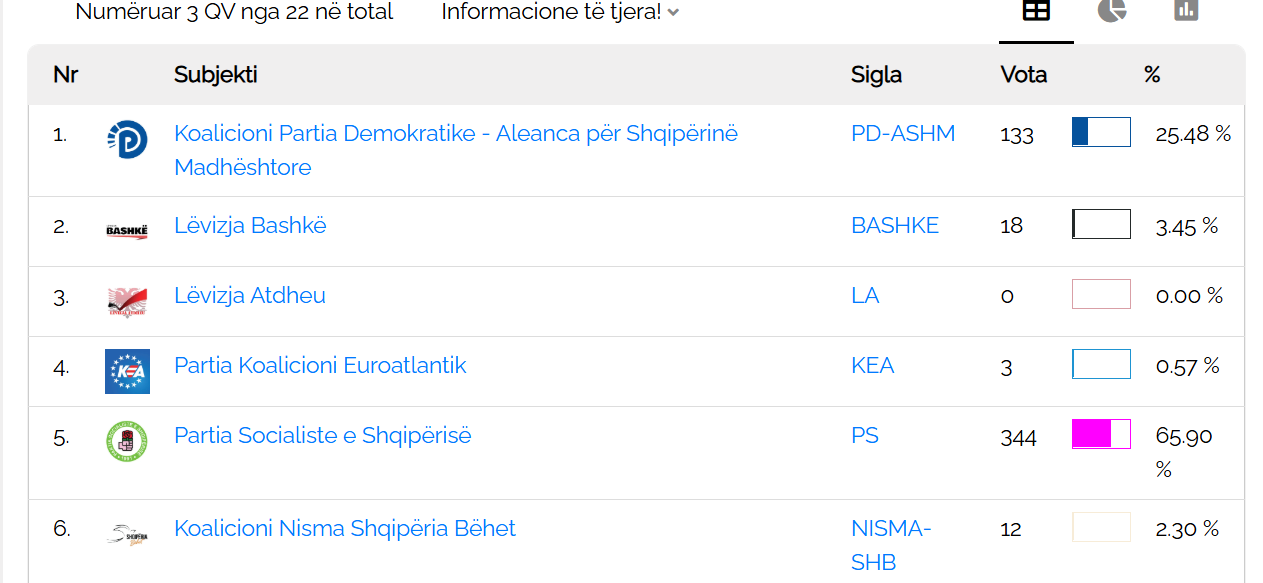Image resolution: width=1263 pixels, height=583 pixels.
Task: Click the magenta PS vote progress bar
Action: 1101,434
